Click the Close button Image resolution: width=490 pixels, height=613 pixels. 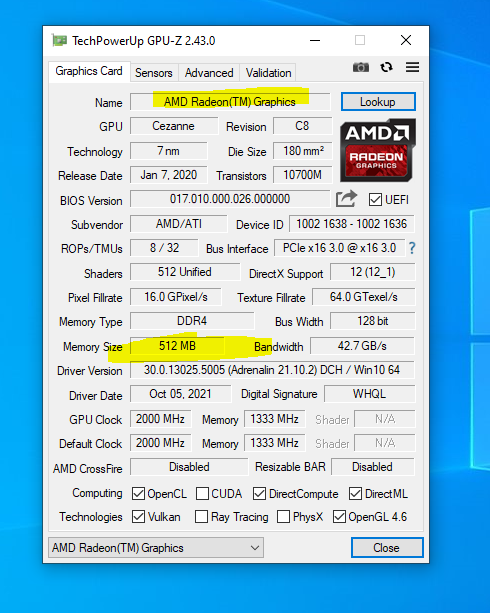coord(387,547)
